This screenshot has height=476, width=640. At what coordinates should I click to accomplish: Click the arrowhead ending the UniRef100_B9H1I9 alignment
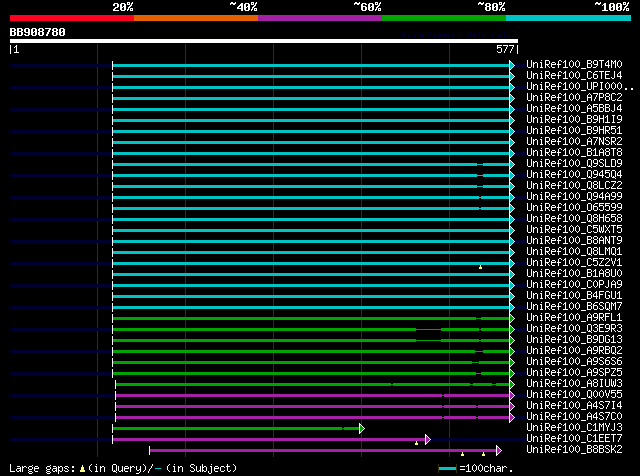pos(512,120)
